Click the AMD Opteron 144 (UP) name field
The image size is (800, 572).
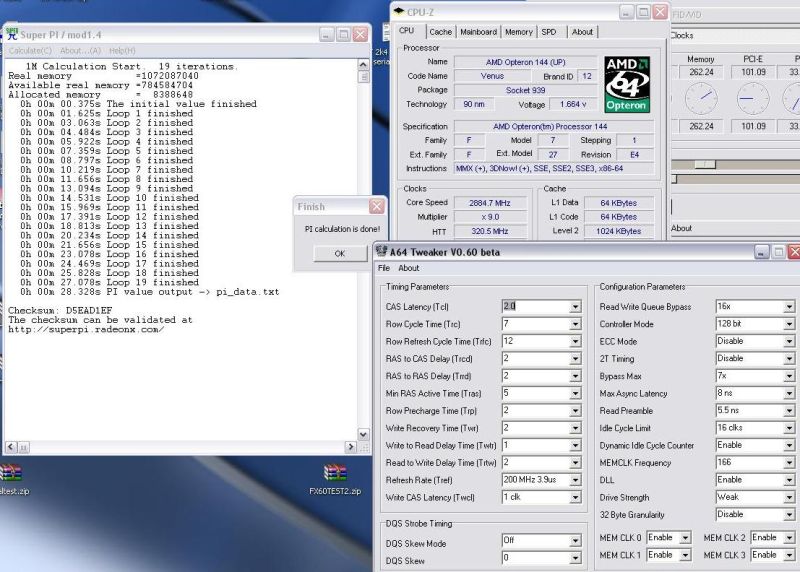click(x=526, y=62)
